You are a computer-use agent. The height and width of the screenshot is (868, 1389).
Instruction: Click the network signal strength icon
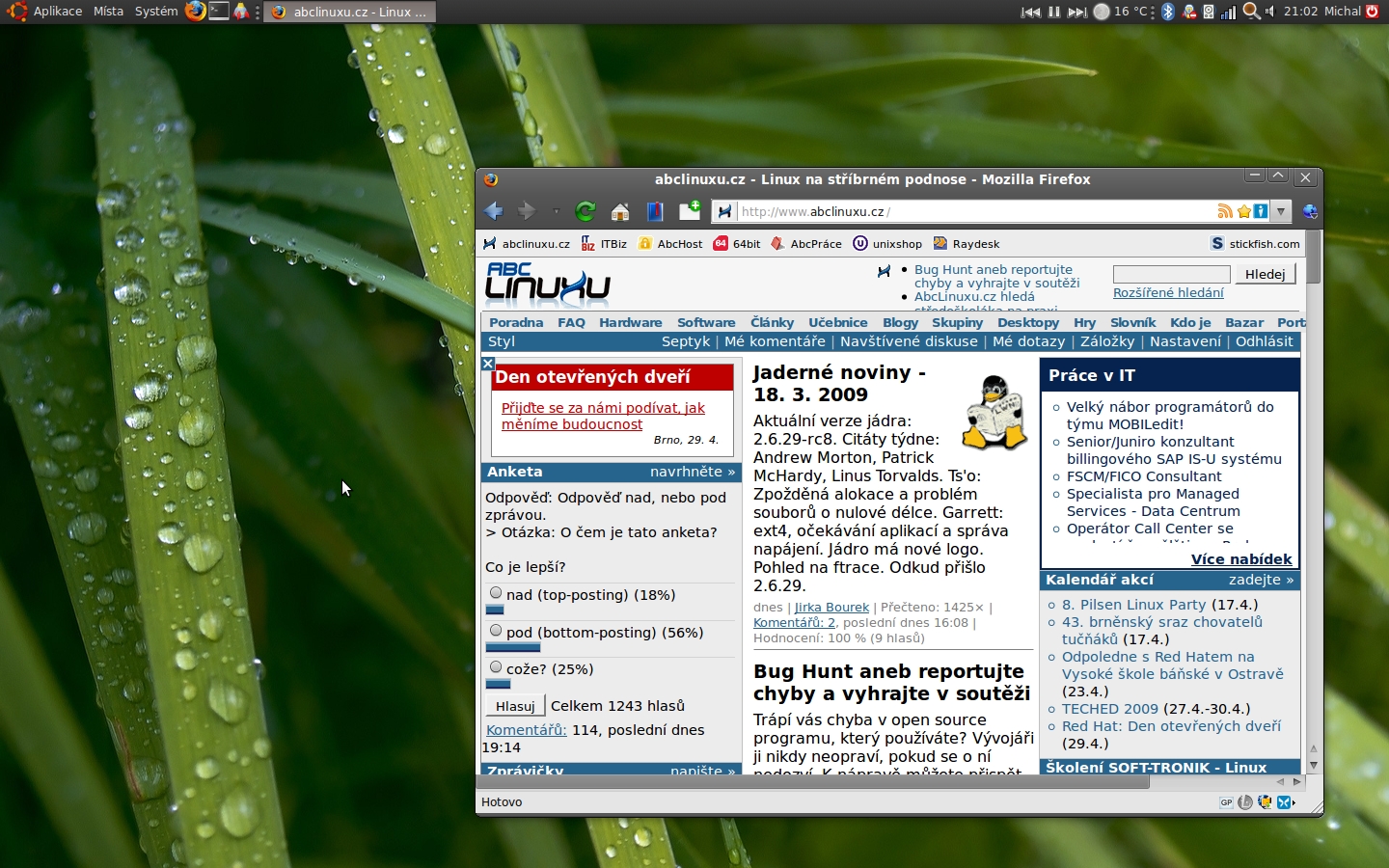(x=1228, y=12)
